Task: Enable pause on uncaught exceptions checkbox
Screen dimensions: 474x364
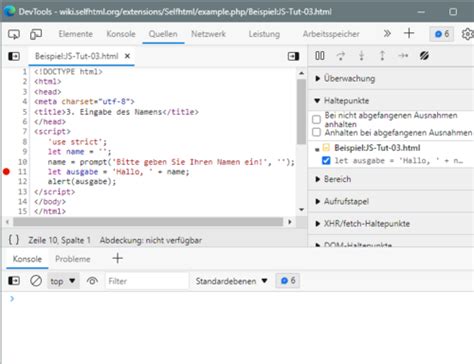Action: click(316, 119)
